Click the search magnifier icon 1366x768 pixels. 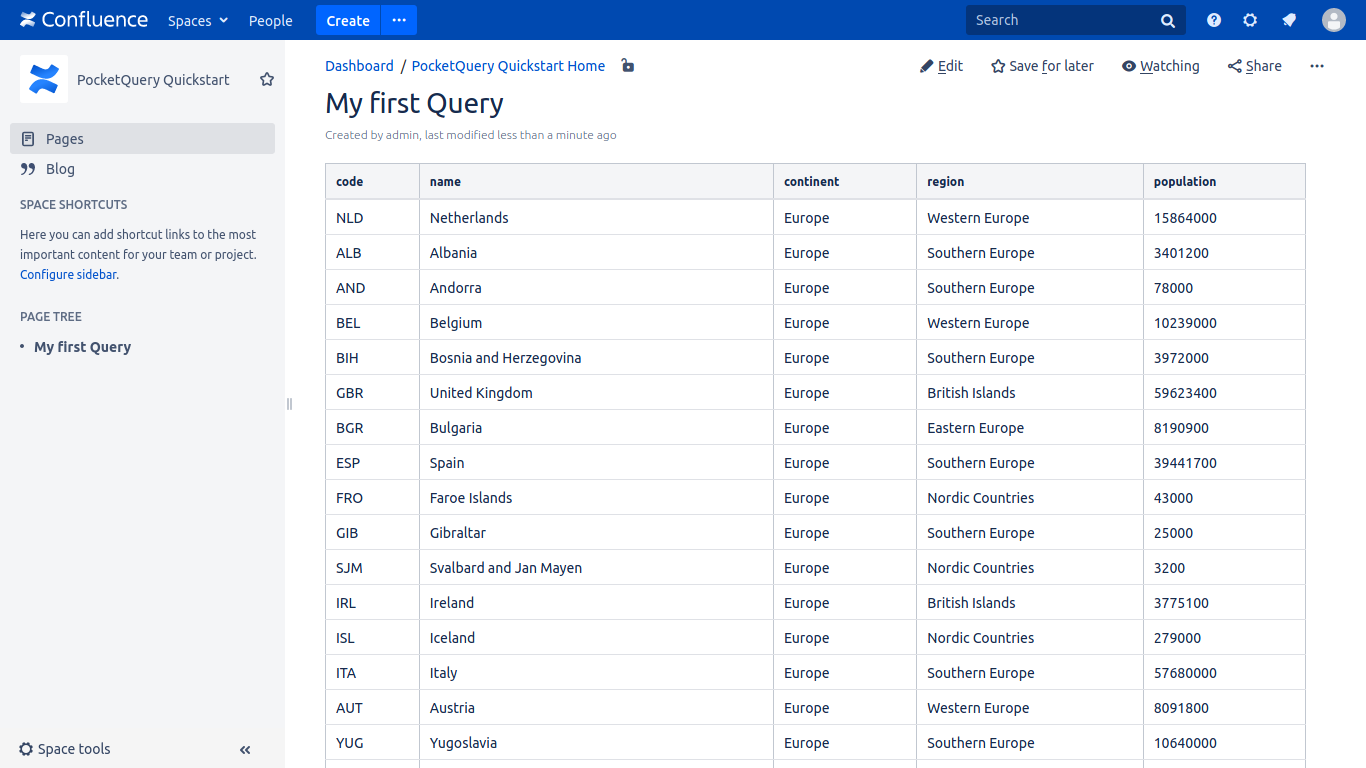(1167, 21)
